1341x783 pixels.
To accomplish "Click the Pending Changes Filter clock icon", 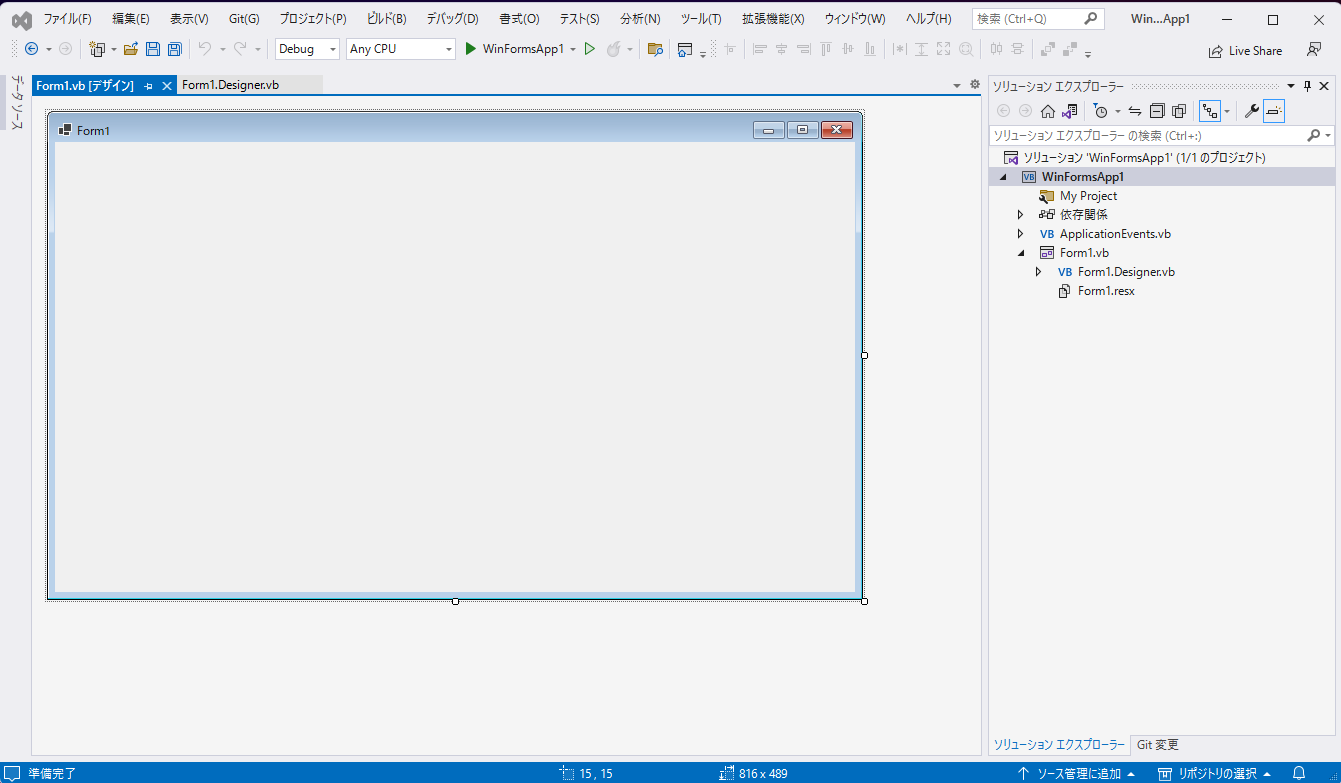I will point(1101,111).
